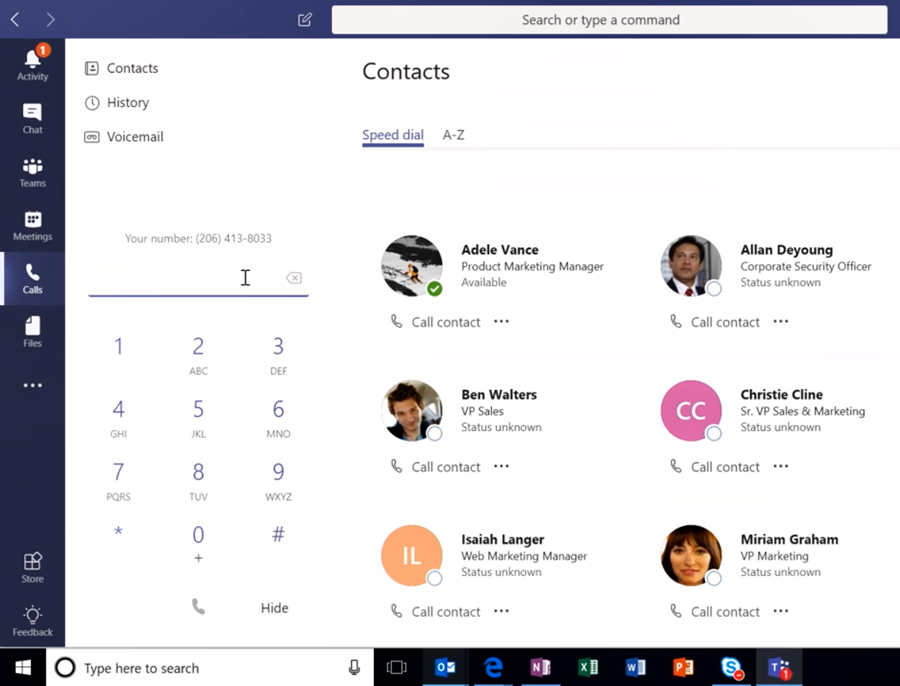Open Microsoft Edge from the taskbar
Screen dimensions: 900x686
(x=493, y=668)
